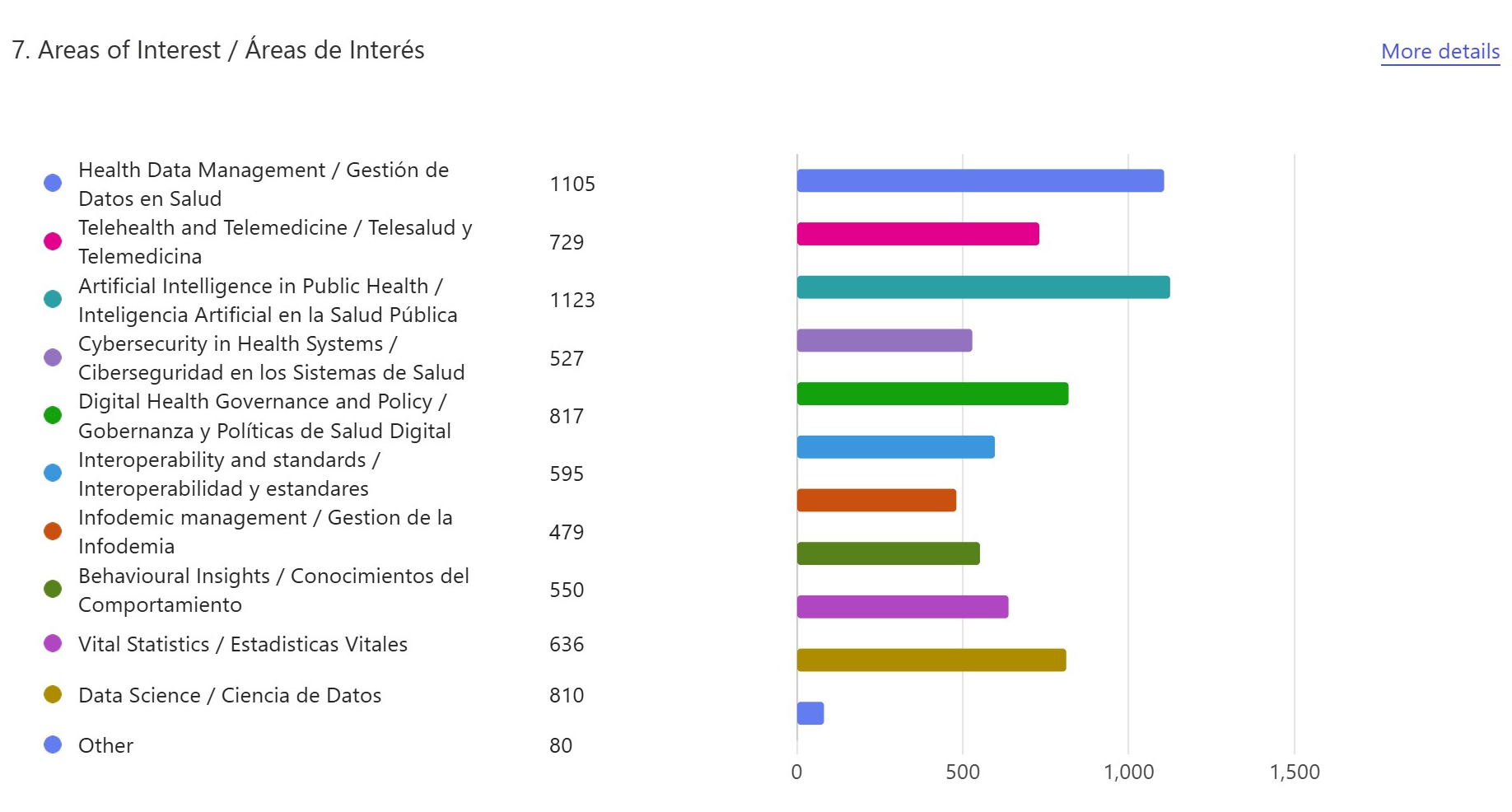Click the Health Data Management legend dot

(x=53, y=183)
